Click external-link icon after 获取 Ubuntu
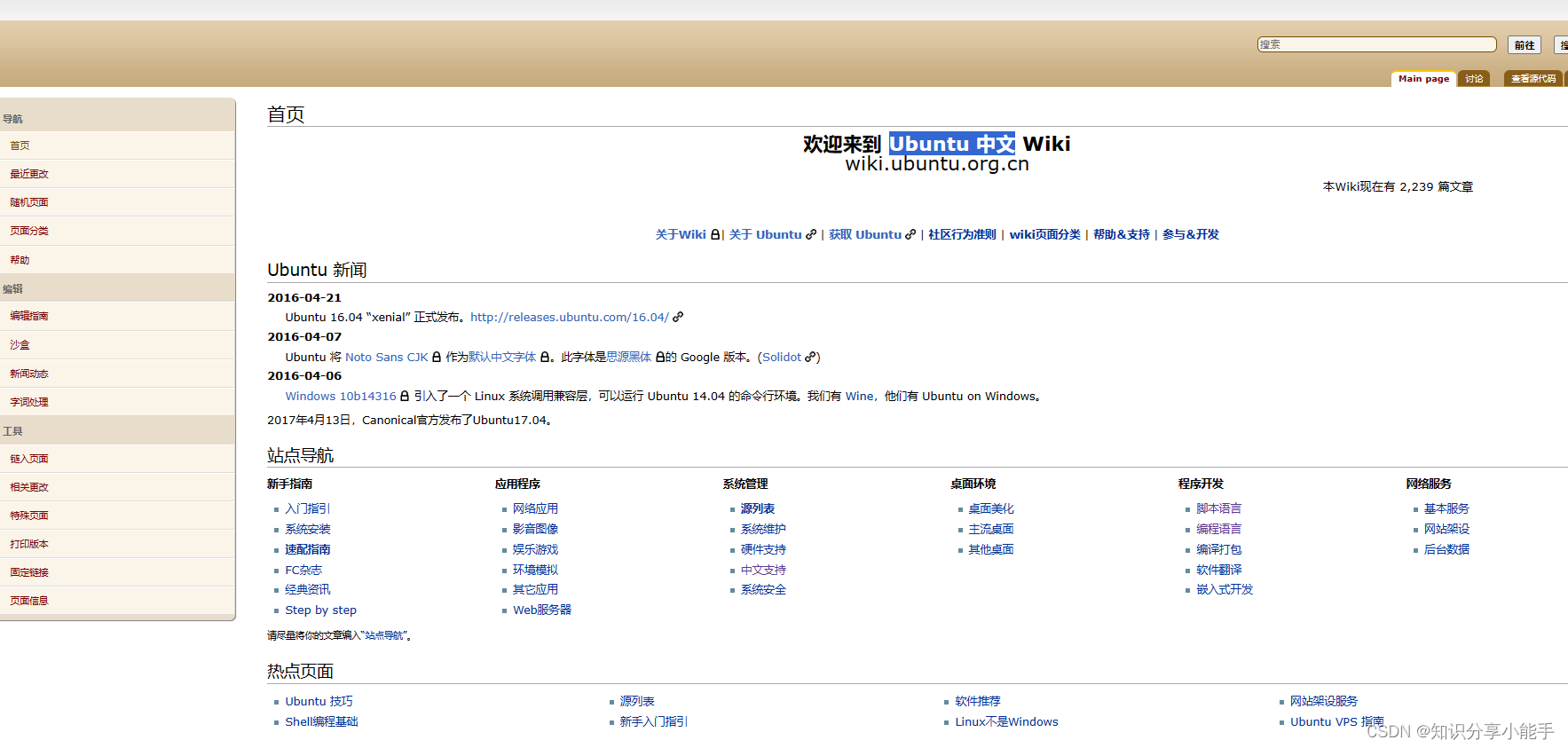 [910, 234]
